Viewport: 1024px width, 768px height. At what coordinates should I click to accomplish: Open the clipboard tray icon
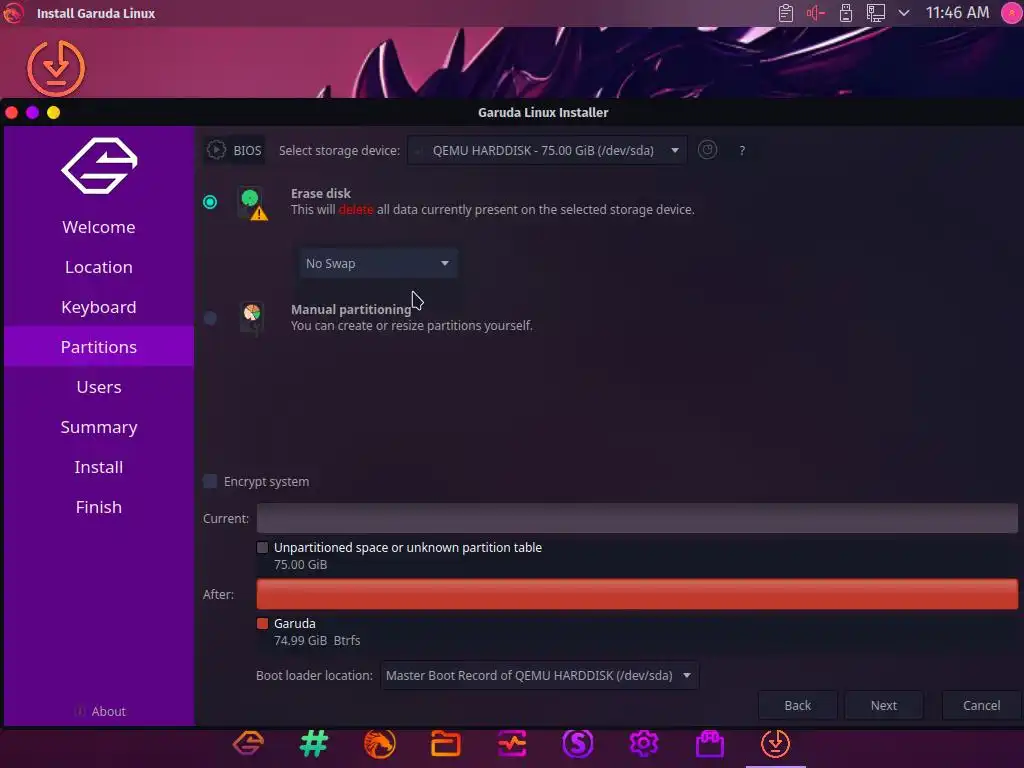(786, 13)
